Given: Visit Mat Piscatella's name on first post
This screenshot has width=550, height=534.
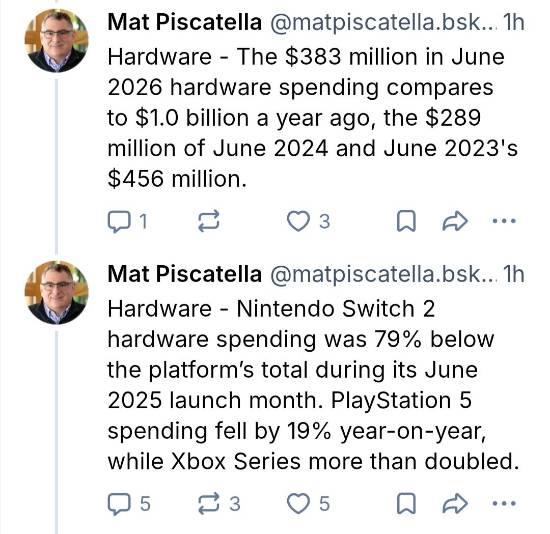Looking at the screenshot, I should tap(185, 22).
